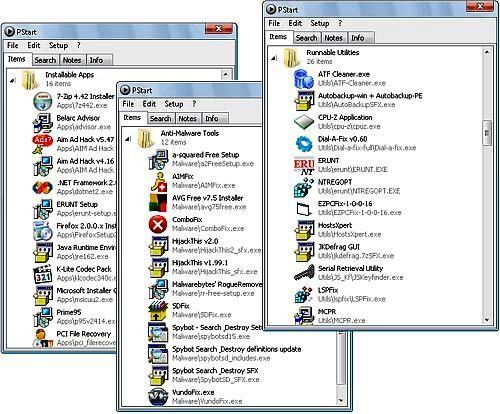Select the ComboFix red X icon

[x=158, y=224]
